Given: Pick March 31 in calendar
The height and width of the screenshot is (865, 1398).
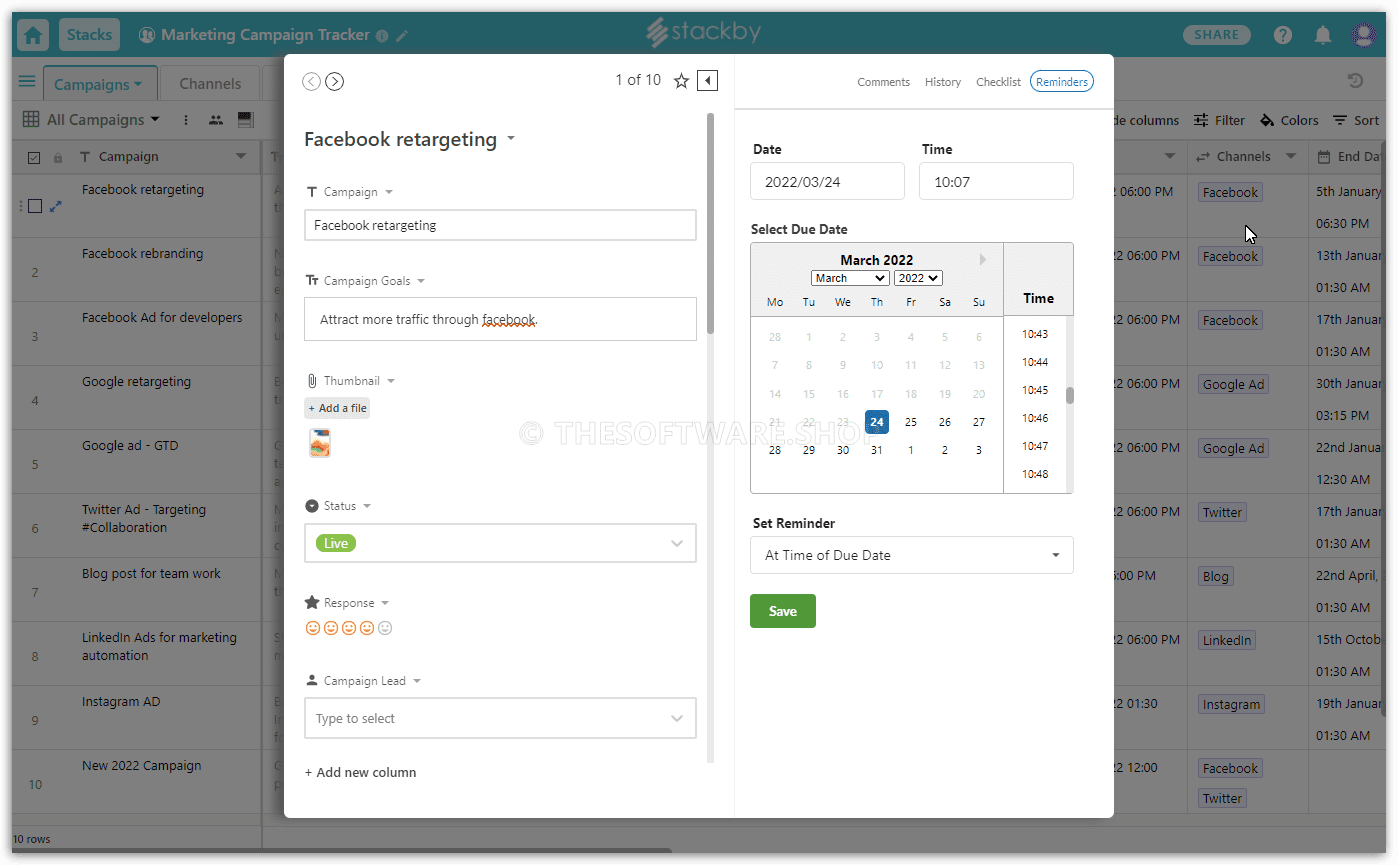Looking at the screenshot, I should coord(877,450).
